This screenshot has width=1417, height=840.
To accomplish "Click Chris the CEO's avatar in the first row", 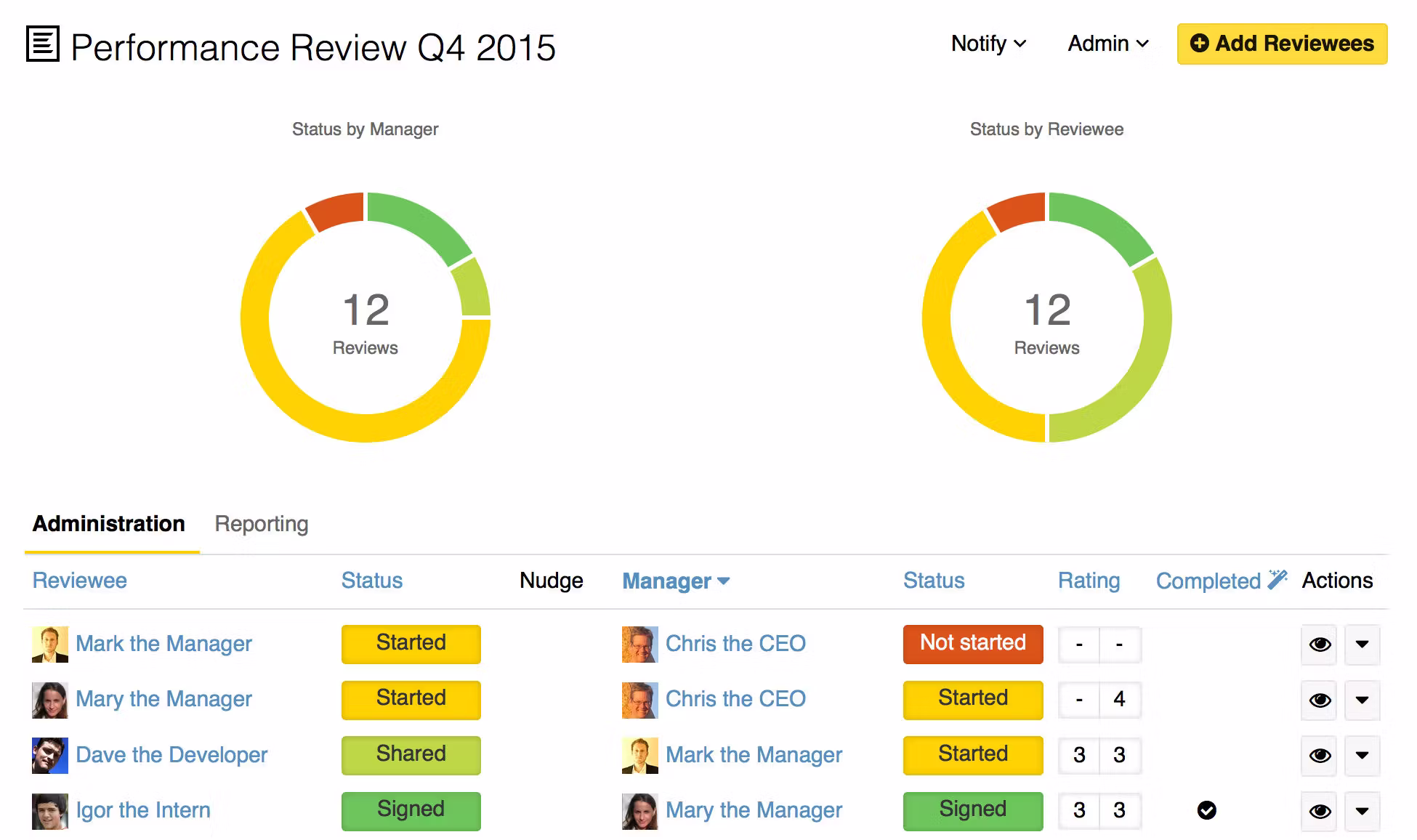I will [x=639, y=644].
